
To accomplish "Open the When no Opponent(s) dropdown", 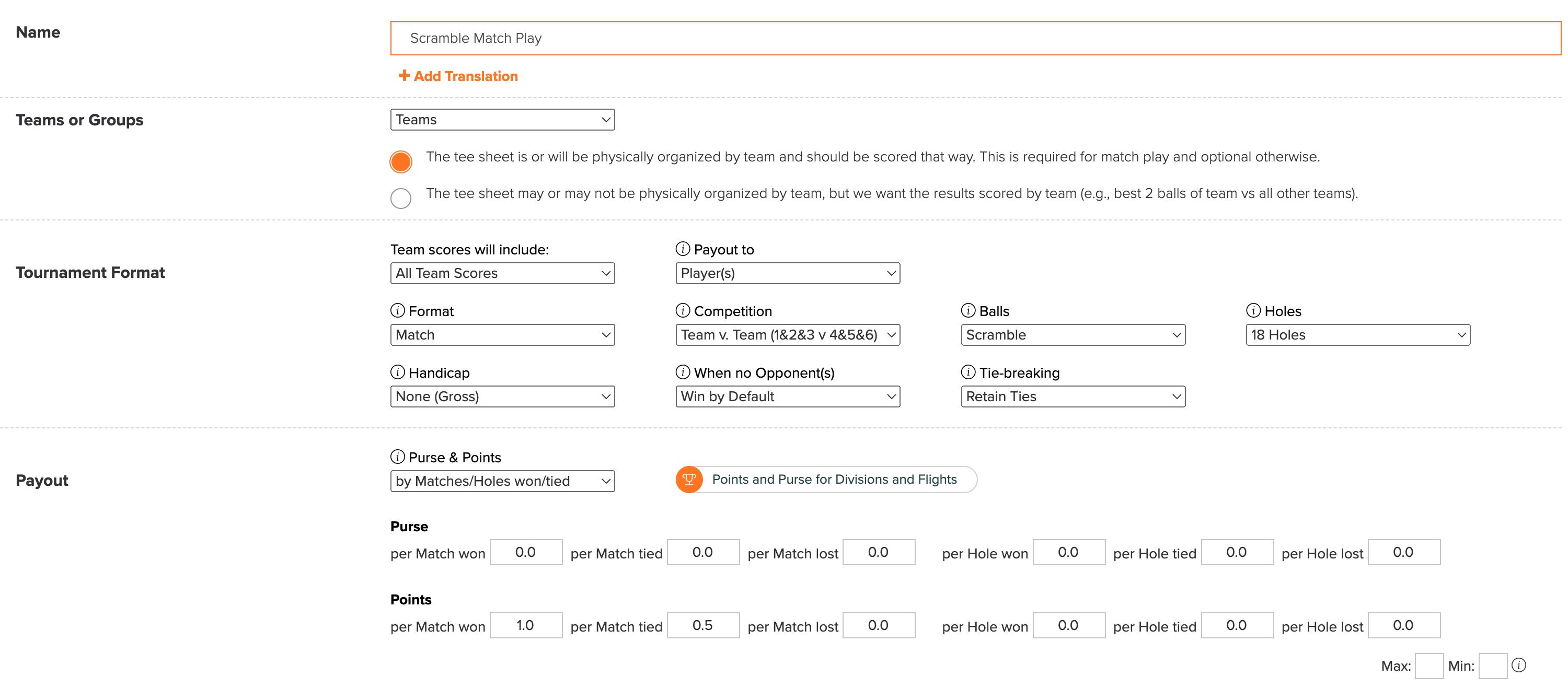I will click(x=788, y=396).
